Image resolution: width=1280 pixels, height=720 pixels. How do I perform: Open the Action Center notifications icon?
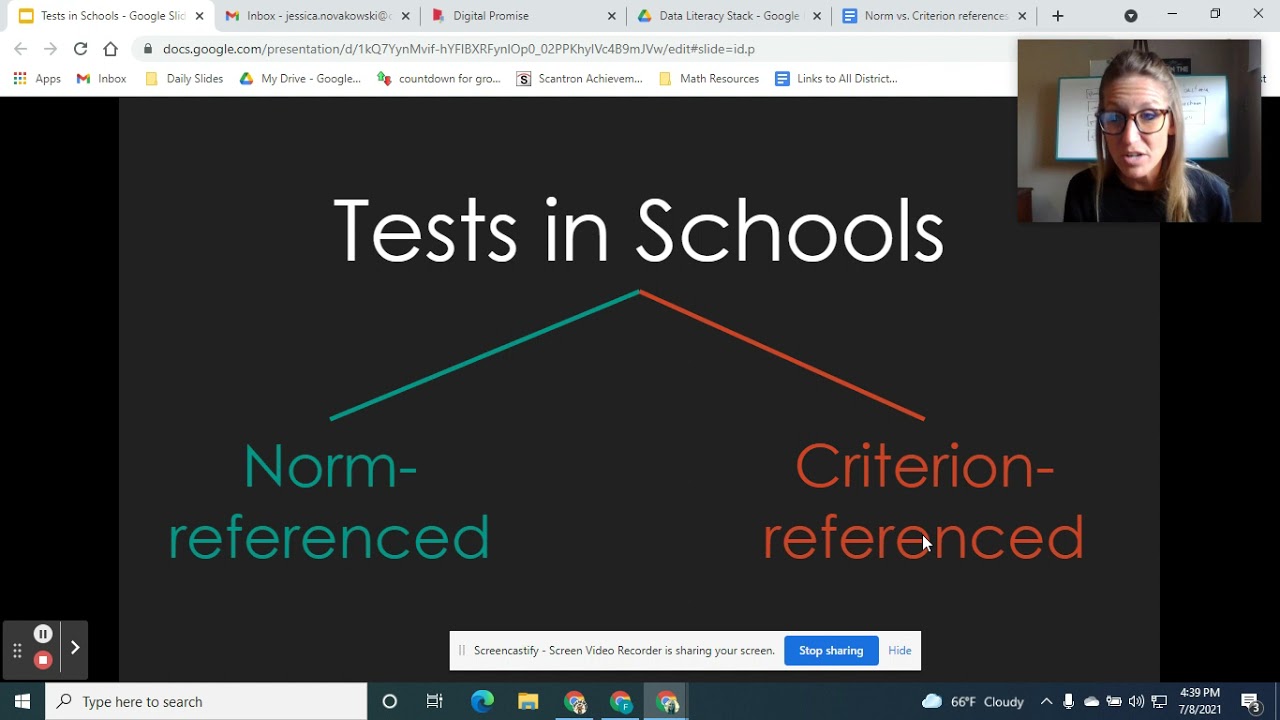pos(1250,701)
